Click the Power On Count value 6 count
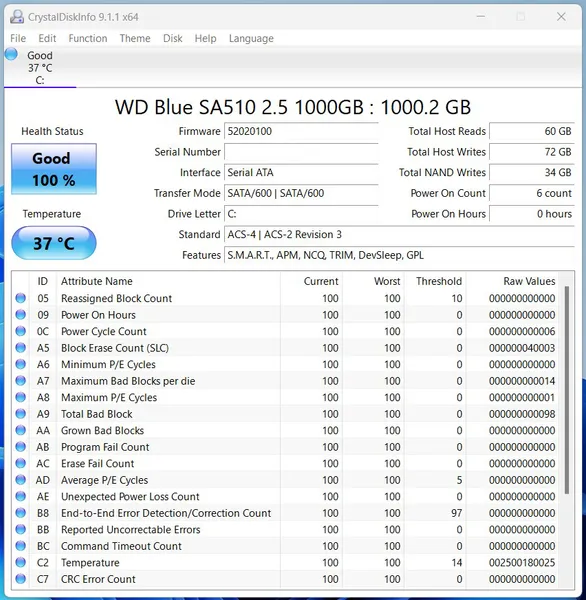 (x=532, y=193)
